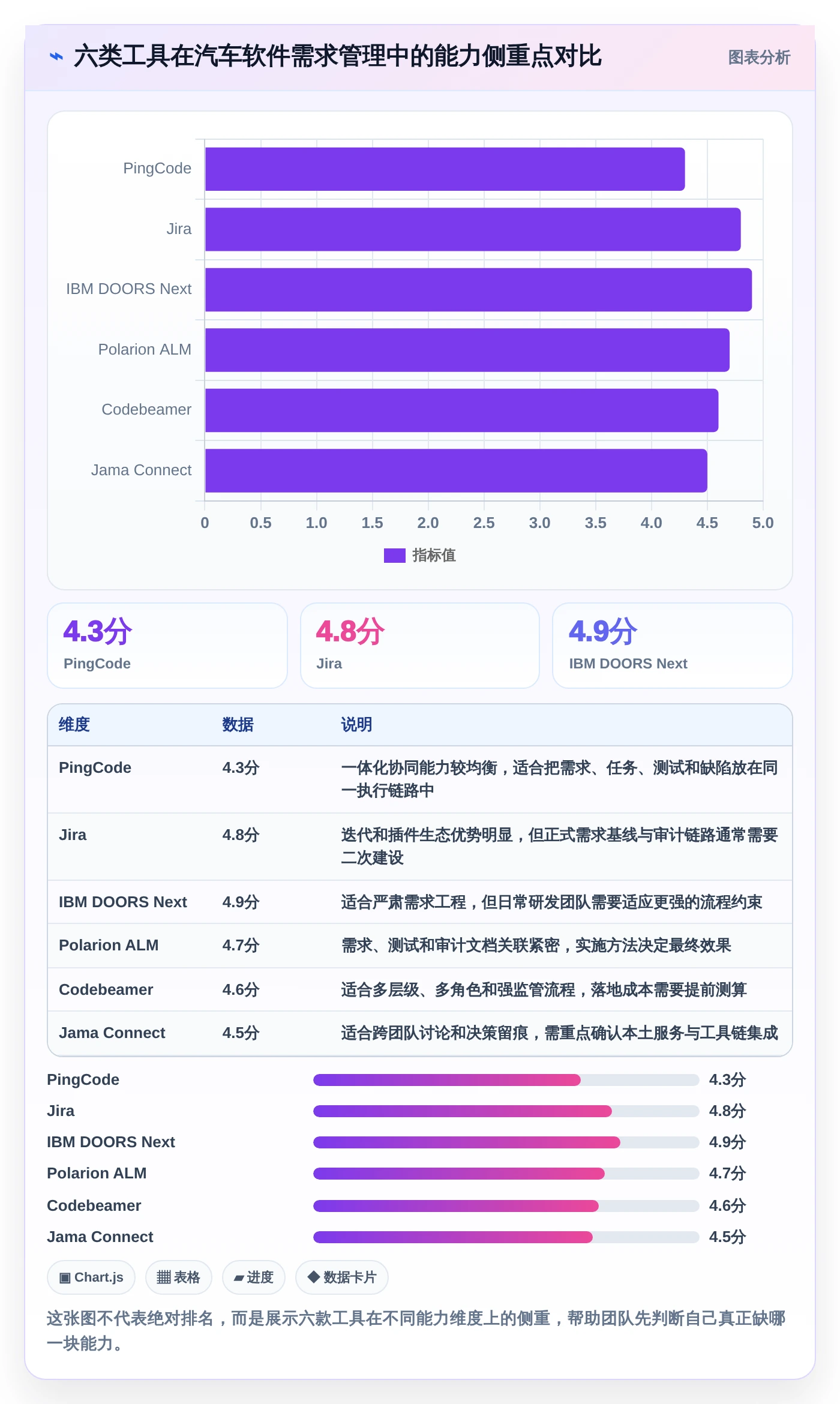This screenshot has height=1404, width=840.
Task: Click the Jira bar in the chart
Action: pos(473,229)
